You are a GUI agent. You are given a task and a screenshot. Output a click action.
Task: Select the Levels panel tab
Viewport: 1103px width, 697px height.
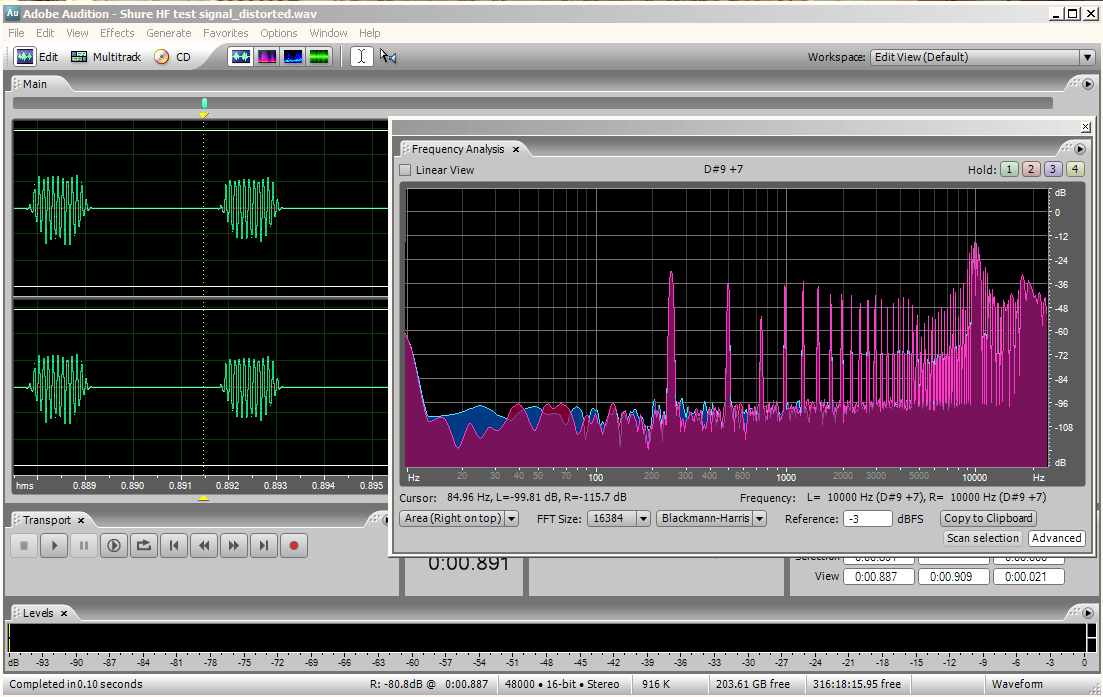(x=38, y=613)
